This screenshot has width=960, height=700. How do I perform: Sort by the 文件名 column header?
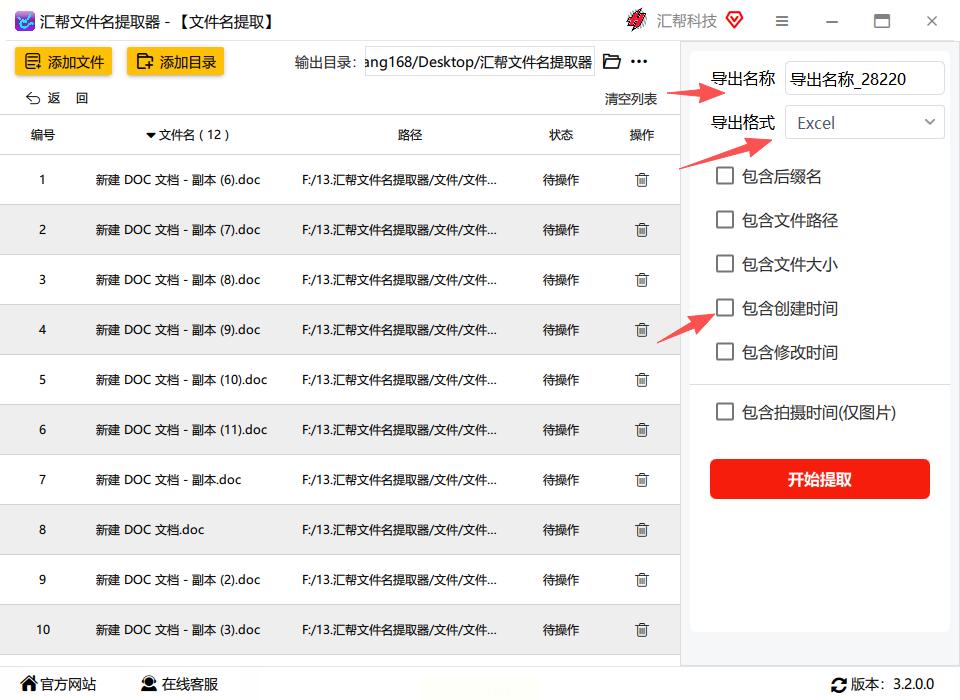(188, 135)
